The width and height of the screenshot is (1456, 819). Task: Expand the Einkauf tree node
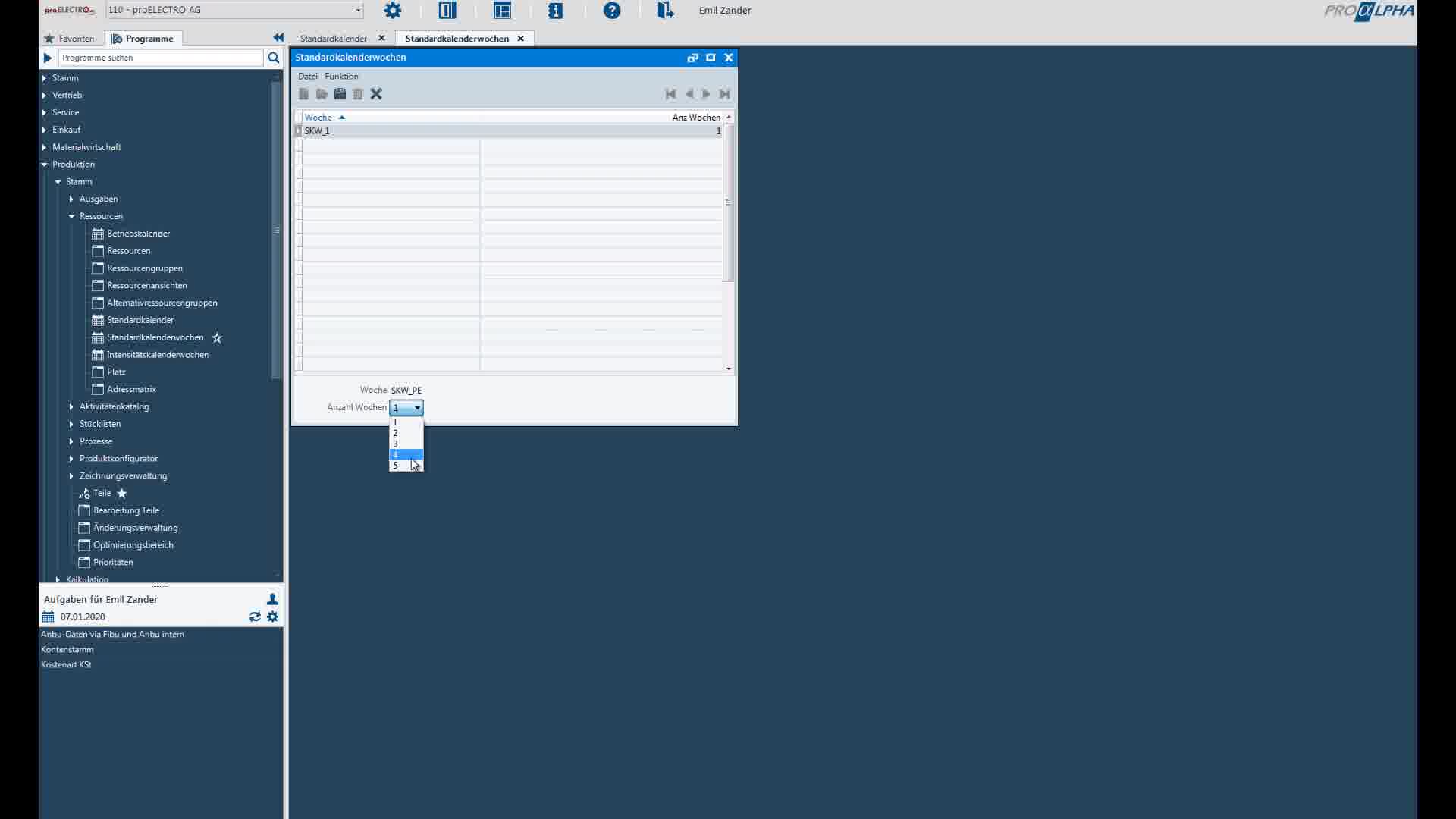click(x=44, y=130)
